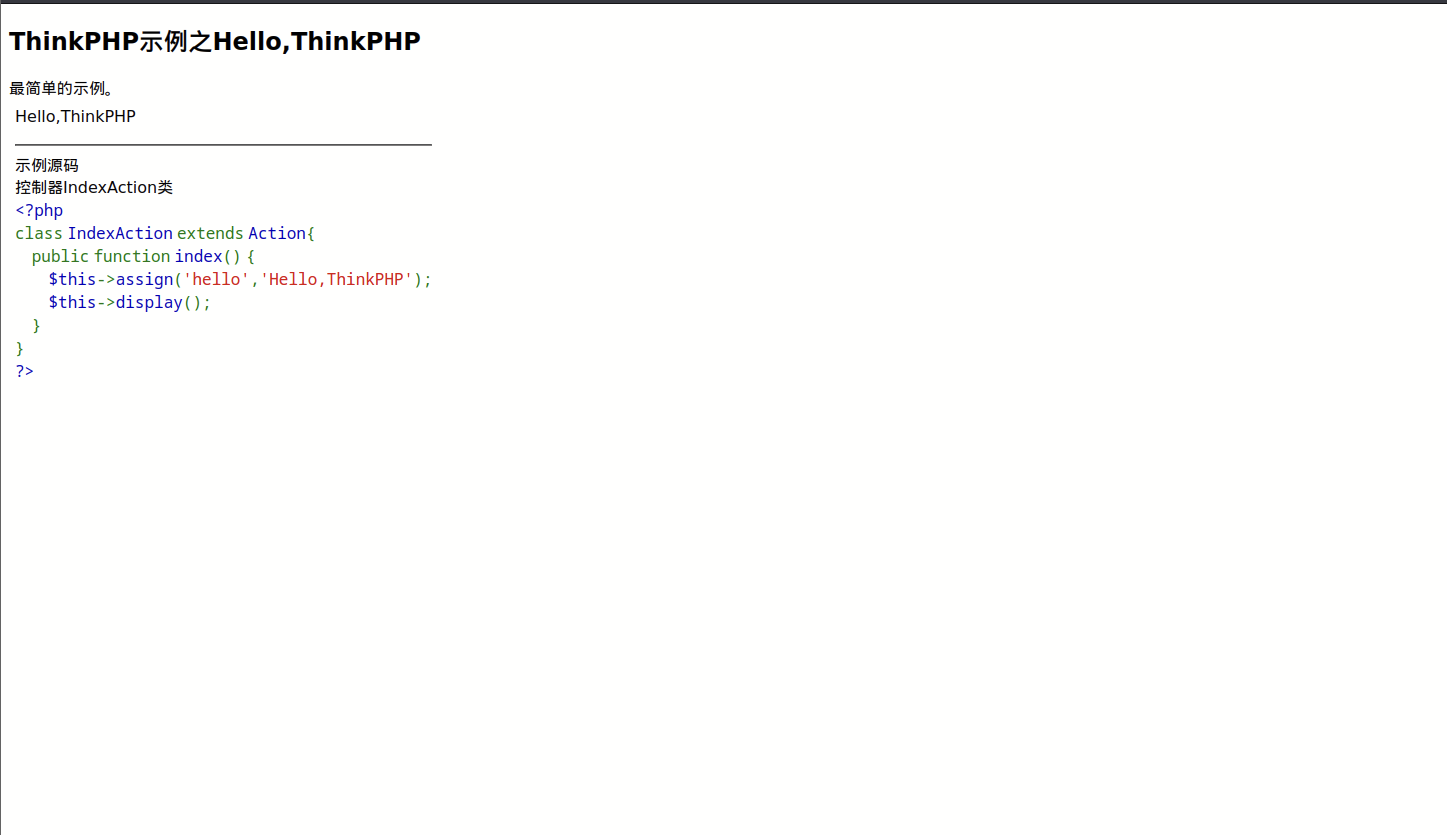Click the red 'hello' string literal
Viewport: 1447px width, 835px height.
(216, 279)
